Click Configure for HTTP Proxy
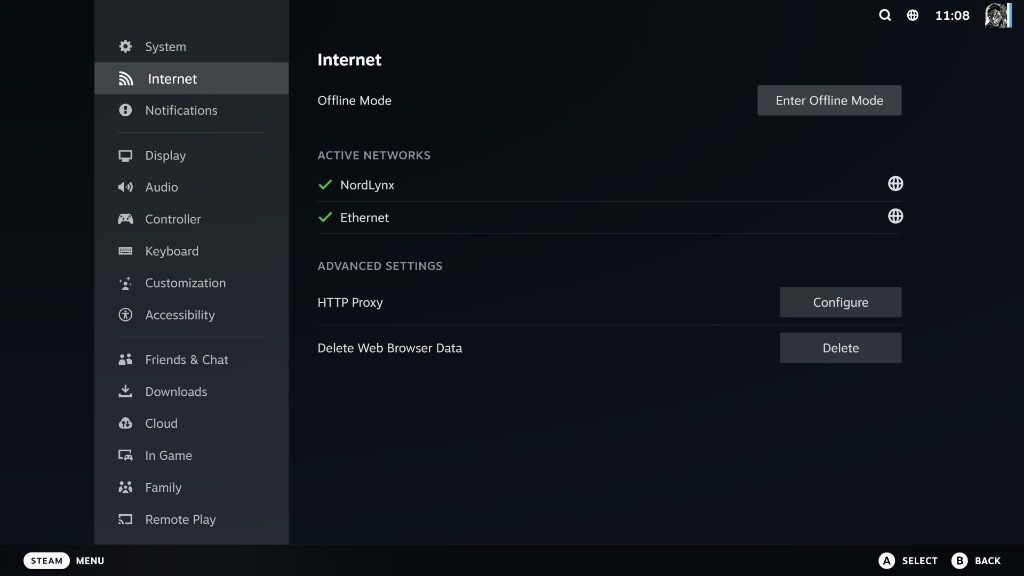Viewport: 1024px width, 576px height. point(840,301)
